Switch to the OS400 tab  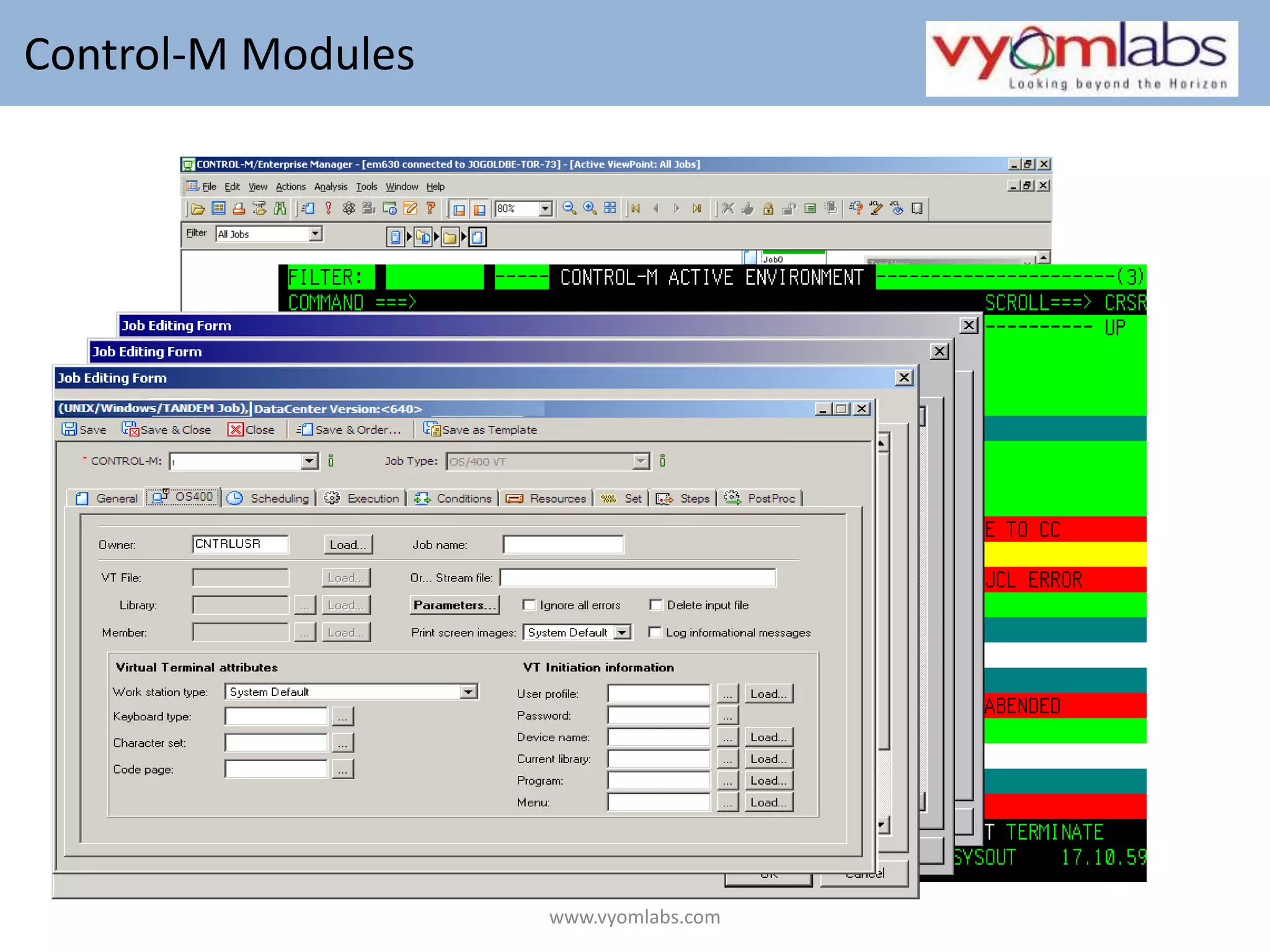click(183, 497)
